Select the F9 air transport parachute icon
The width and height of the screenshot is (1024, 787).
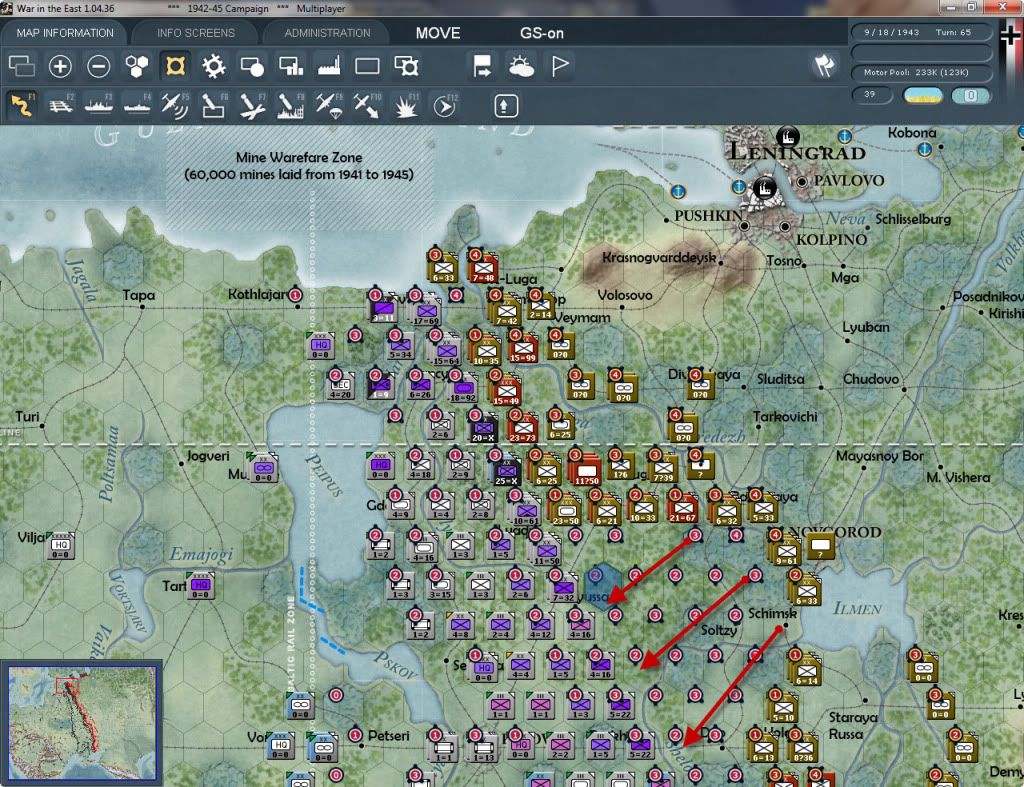click(x=329, y=106)
